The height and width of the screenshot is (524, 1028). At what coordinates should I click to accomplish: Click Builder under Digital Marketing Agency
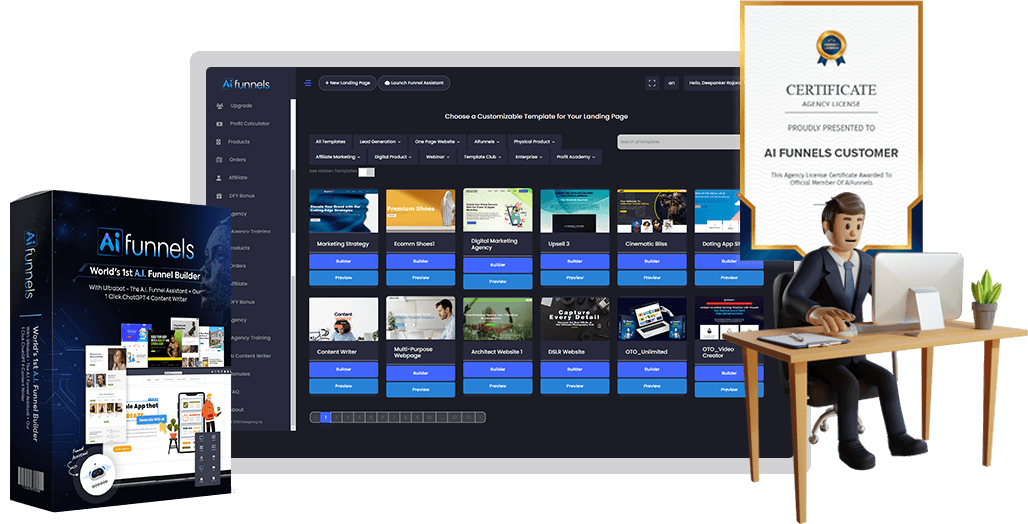(498, 265)
